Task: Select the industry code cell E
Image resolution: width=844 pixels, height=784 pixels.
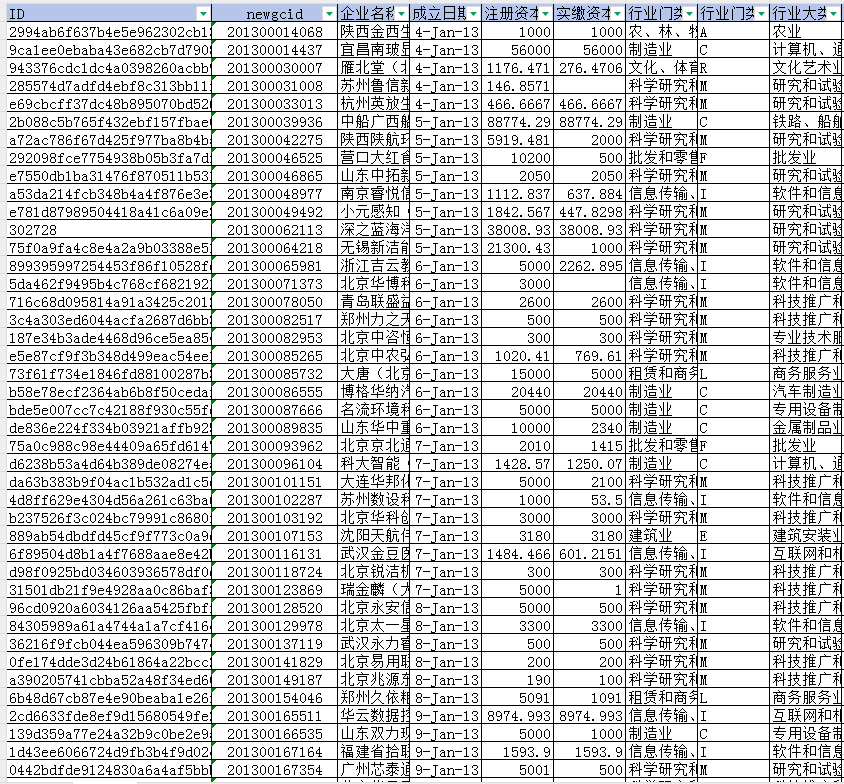Action: 704,536
